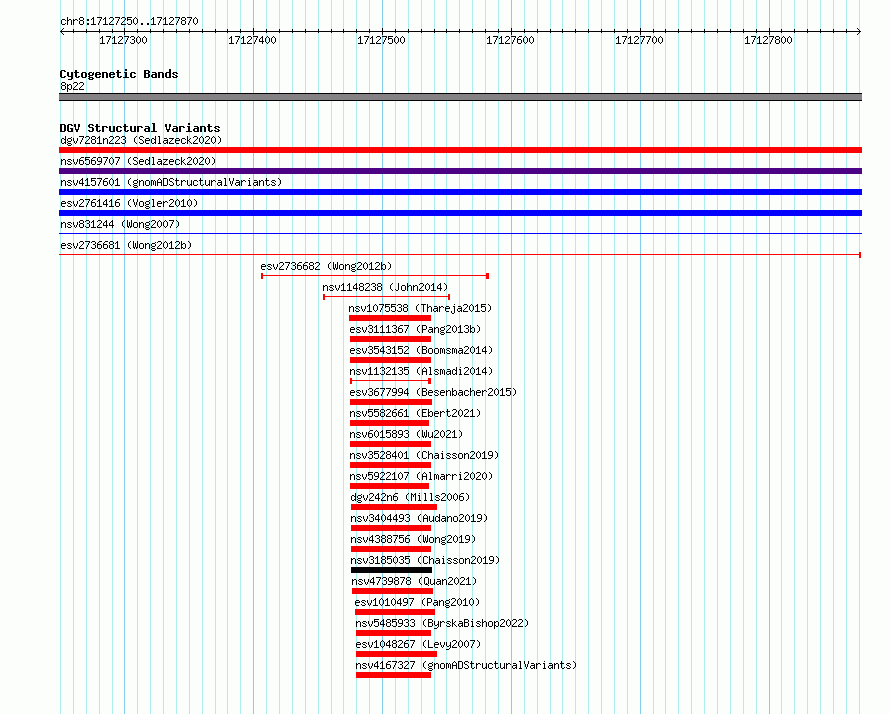Open esv1048267 (Levy2007) variant label

click(x=418, y=644)
